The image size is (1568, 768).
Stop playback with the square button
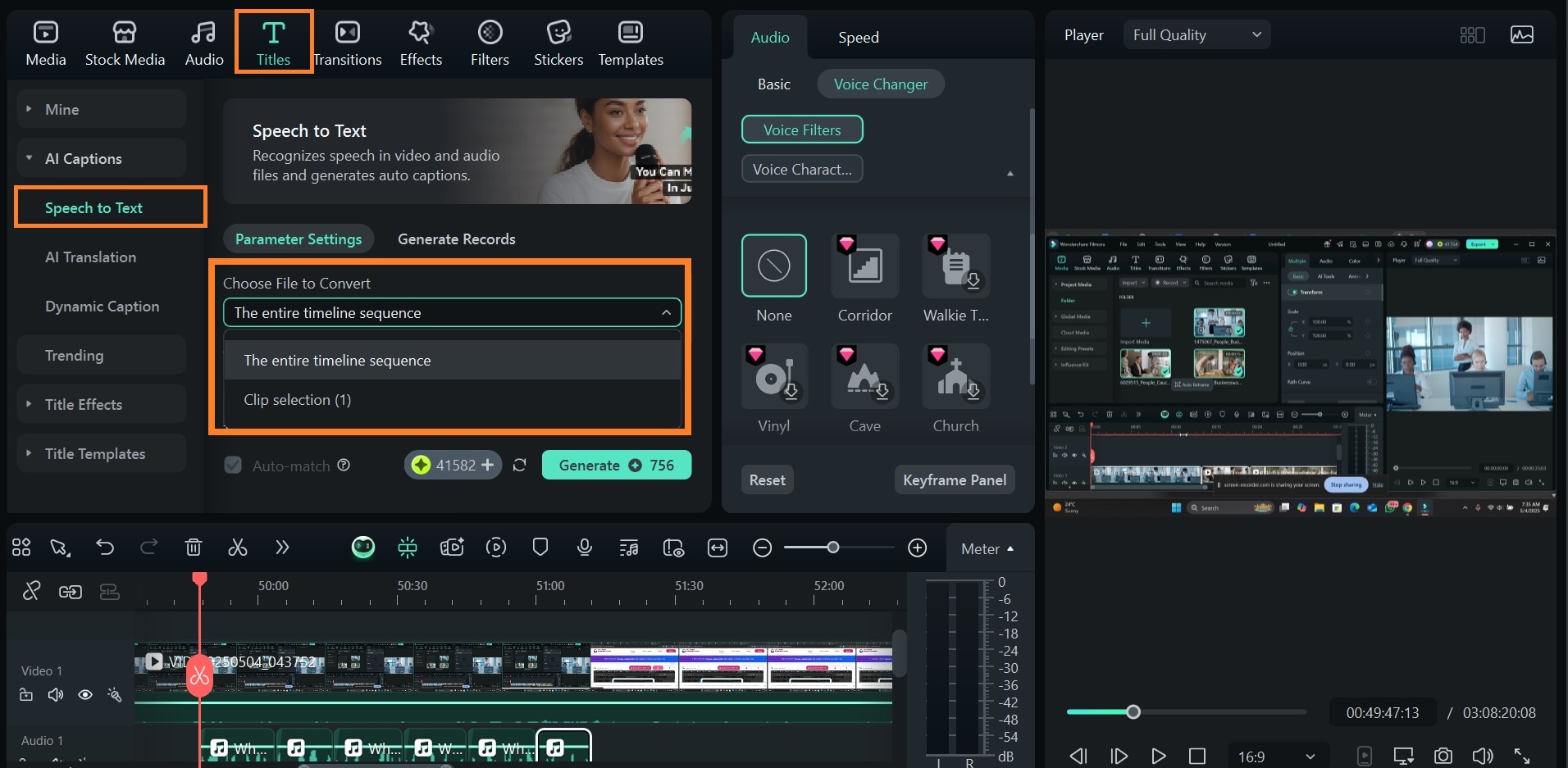click(1197, 756)
